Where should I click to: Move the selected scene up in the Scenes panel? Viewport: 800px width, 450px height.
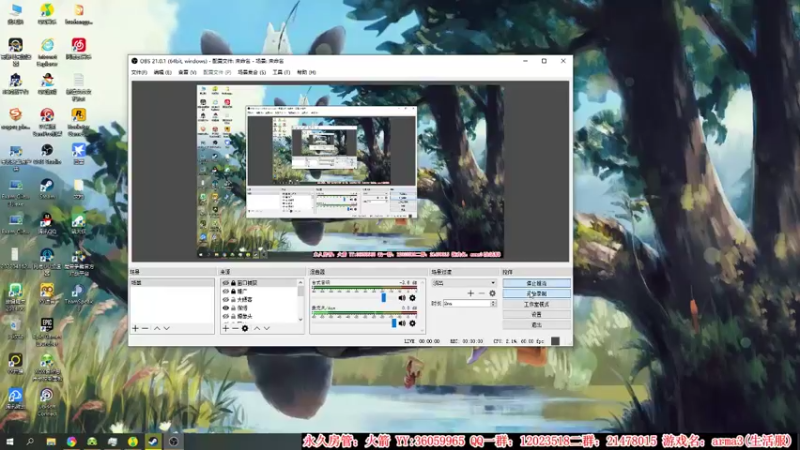[157, 328]
